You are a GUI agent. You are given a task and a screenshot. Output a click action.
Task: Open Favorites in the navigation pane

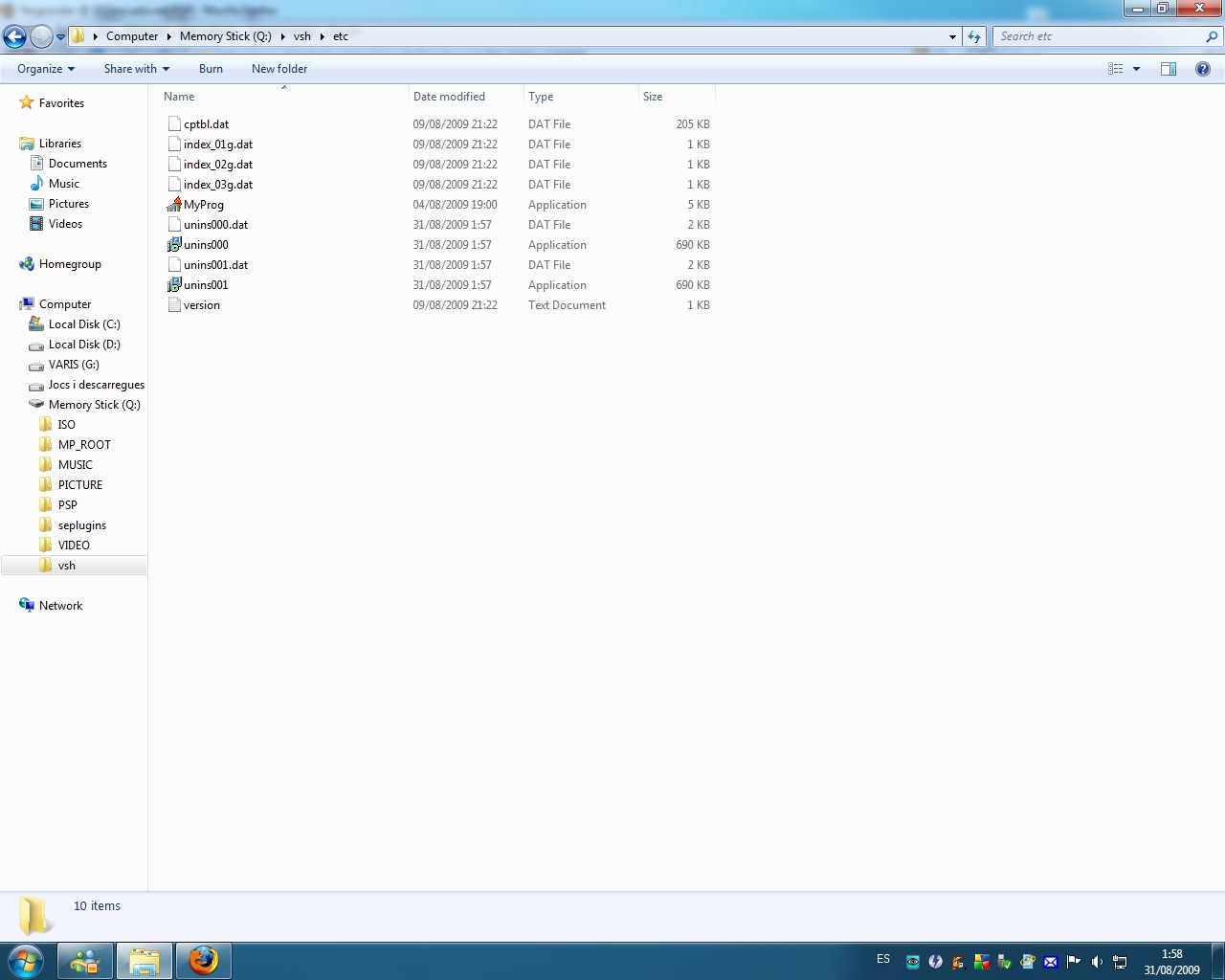61,103
